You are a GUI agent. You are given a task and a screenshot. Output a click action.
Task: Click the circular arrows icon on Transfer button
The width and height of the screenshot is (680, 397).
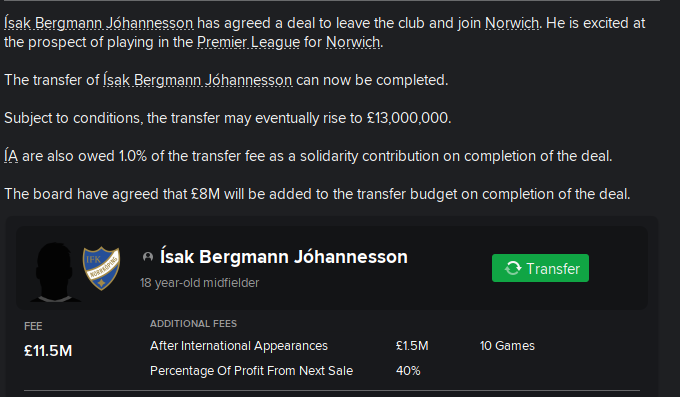pyautogui.click(x=513, y=268)
